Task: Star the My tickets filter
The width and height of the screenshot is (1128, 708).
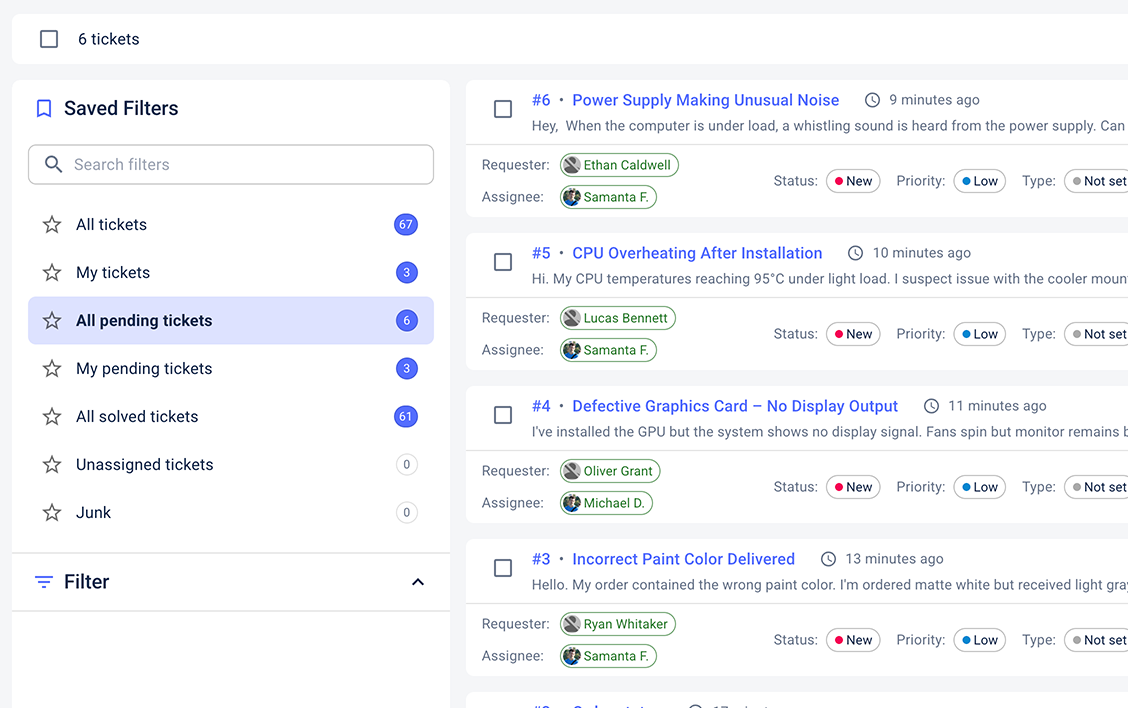Action: click(x=52, y=273)
